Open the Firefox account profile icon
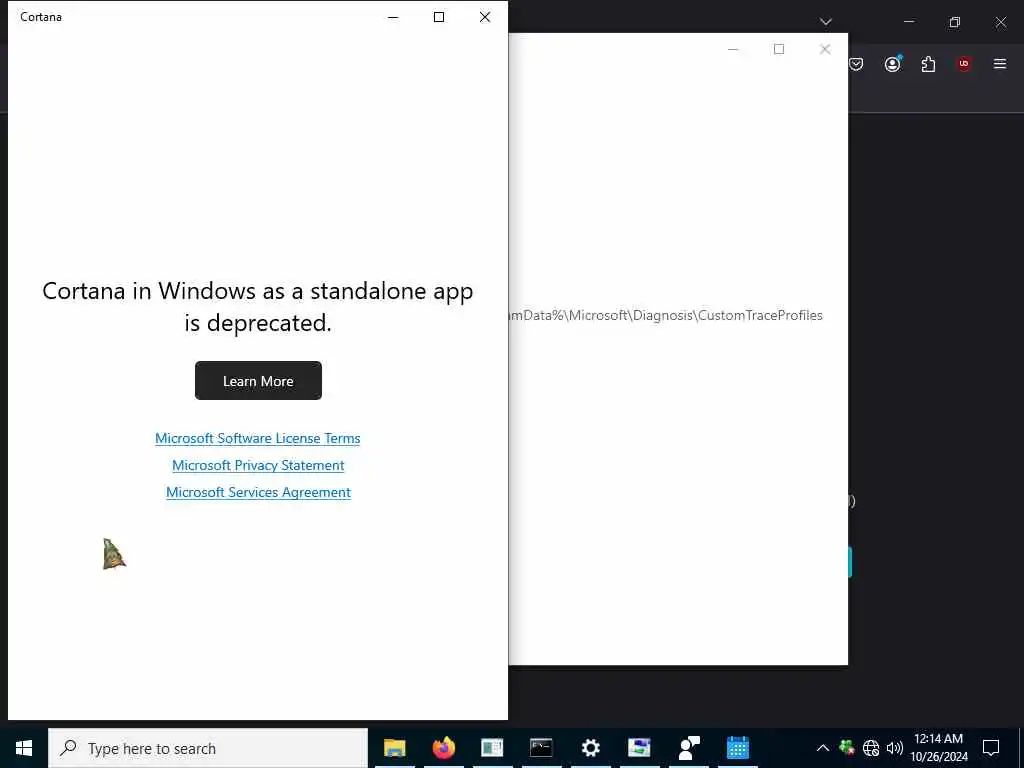The image size is (1024, 768). point(892,63)
